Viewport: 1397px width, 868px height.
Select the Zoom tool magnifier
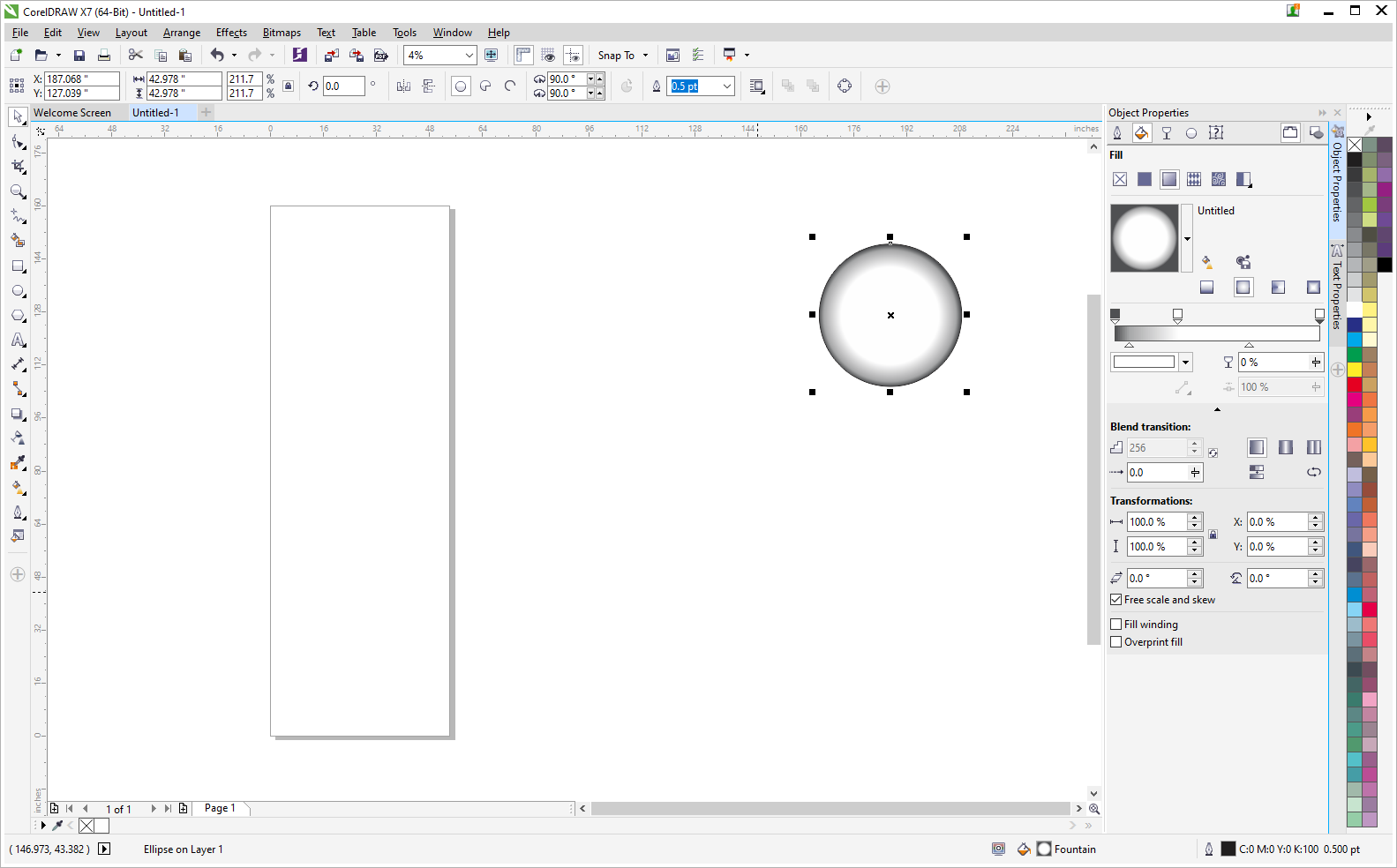tap(18, 191)
